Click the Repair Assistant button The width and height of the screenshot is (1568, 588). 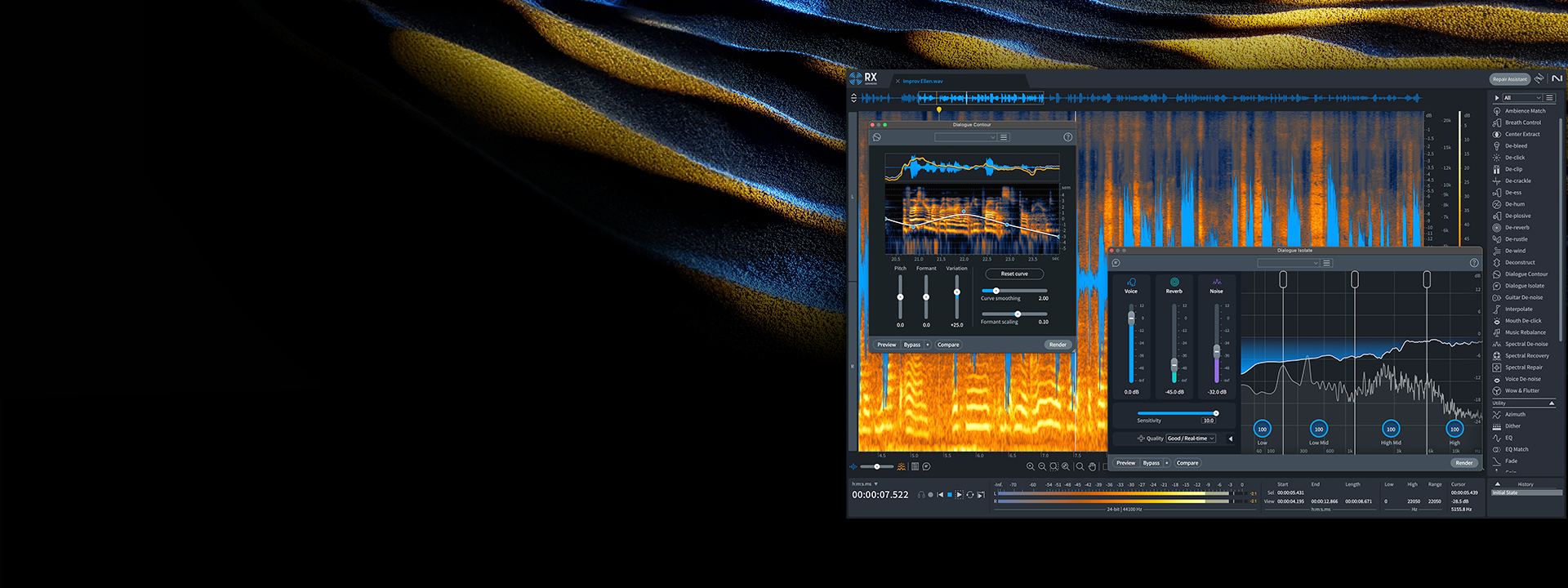tap(1509, 79)
